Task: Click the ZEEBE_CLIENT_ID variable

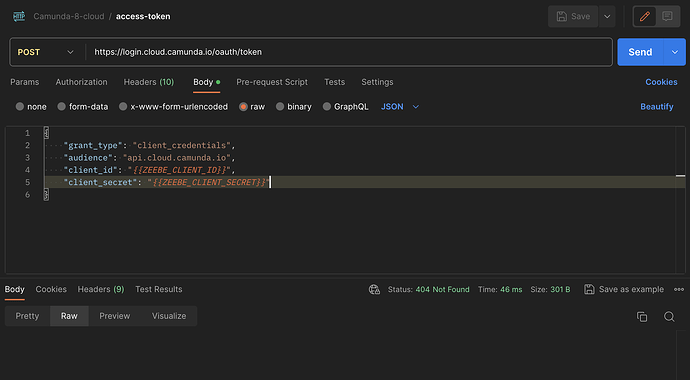Action: coord(180,170)
